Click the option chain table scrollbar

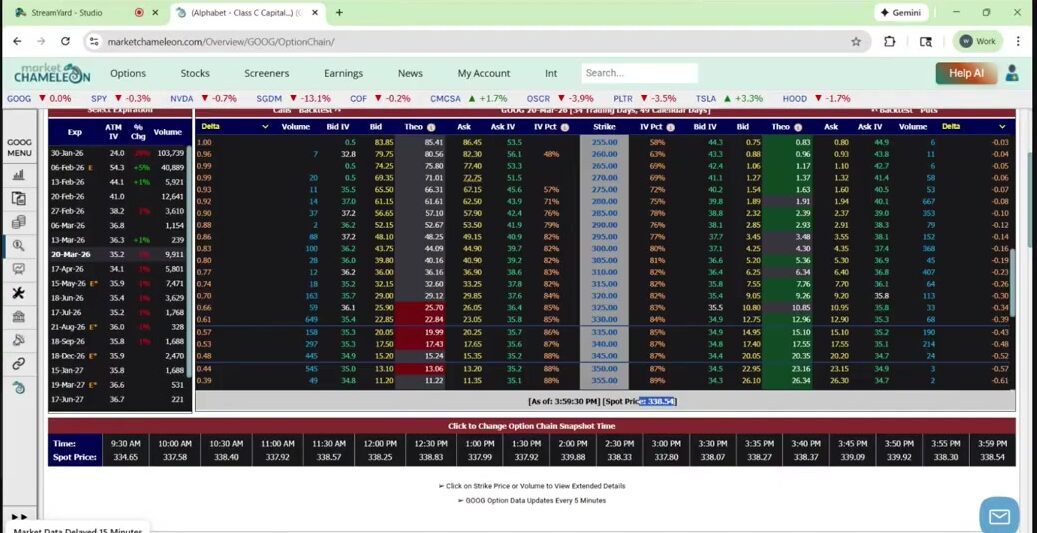(1012, 280)
